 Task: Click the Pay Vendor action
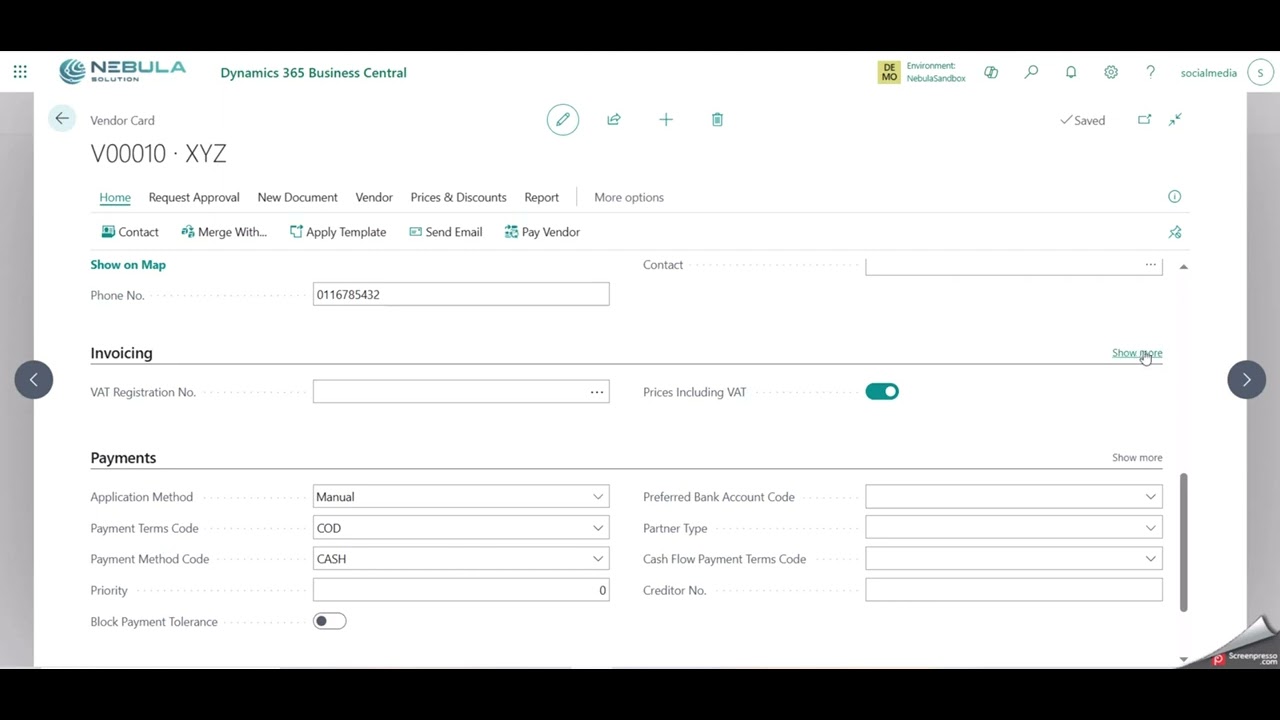(542, 232)
